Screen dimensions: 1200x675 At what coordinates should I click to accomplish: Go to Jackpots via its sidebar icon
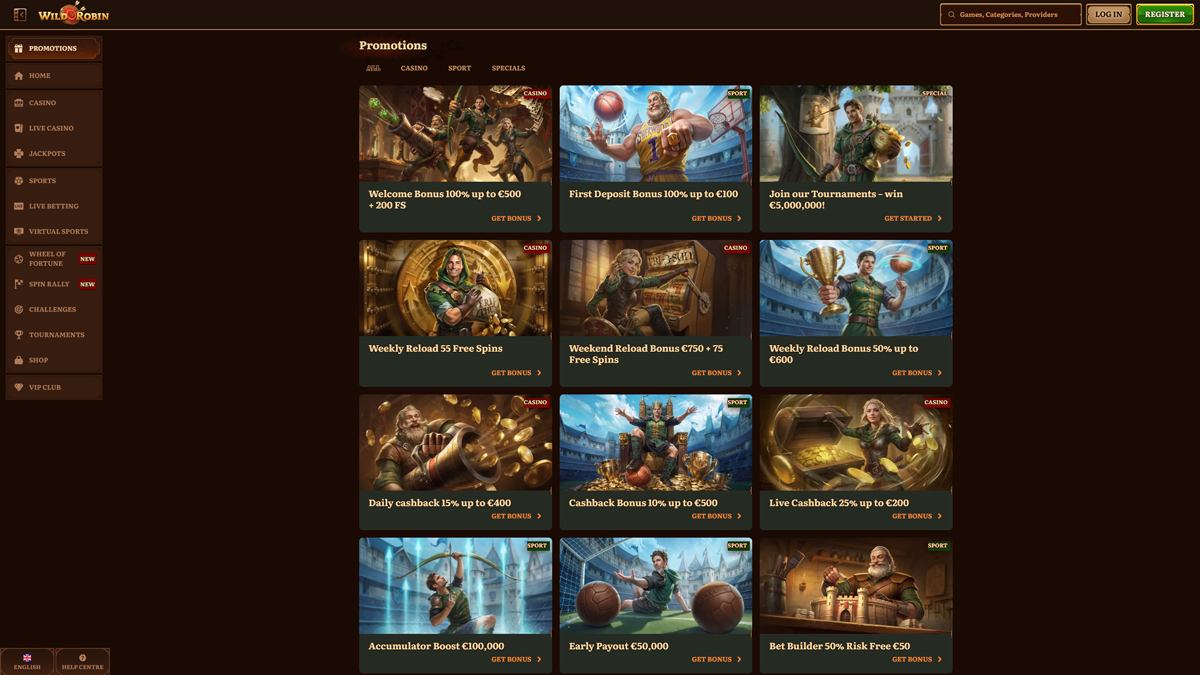[19, 154]
